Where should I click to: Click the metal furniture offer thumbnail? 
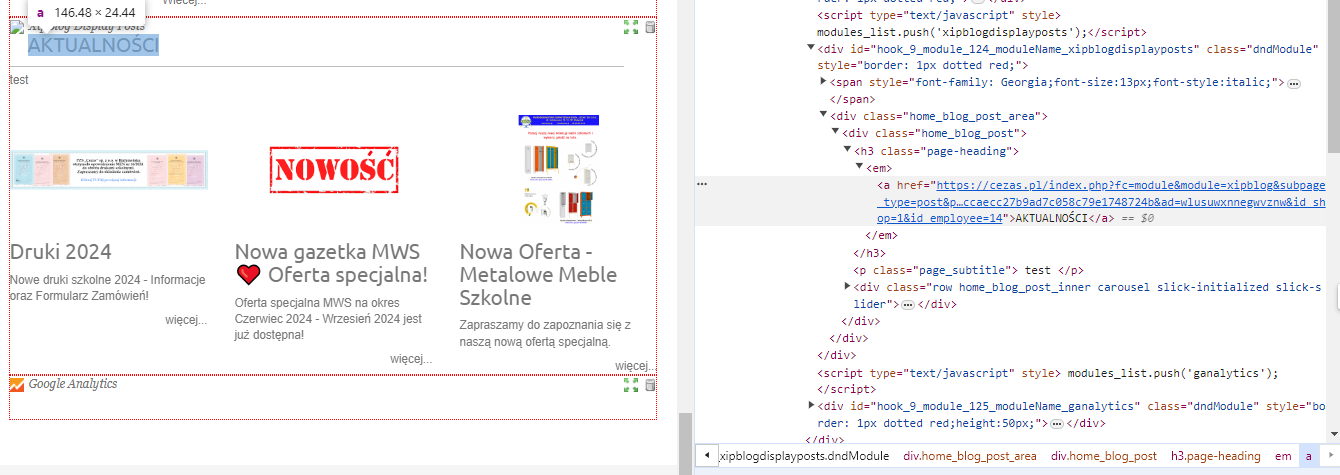pos(559,169)
